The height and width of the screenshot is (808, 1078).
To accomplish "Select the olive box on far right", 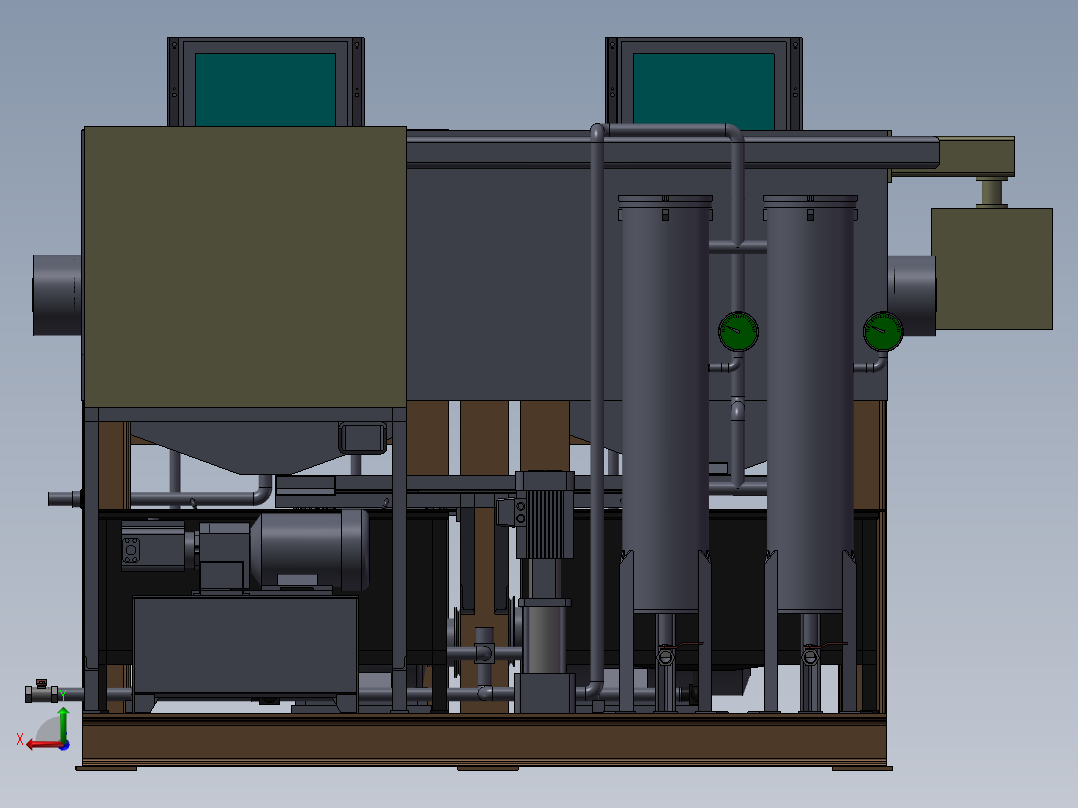I will point(991,268).
